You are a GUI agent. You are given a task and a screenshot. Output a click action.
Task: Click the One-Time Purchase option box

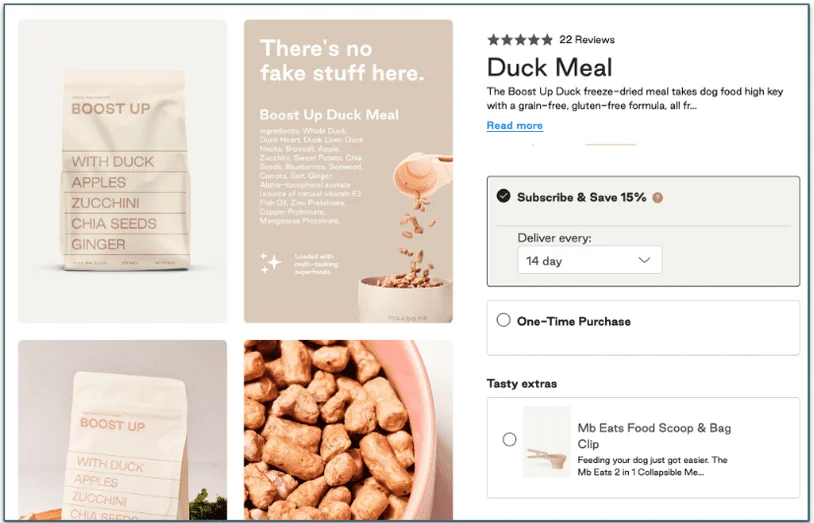(x=643, y=328)
